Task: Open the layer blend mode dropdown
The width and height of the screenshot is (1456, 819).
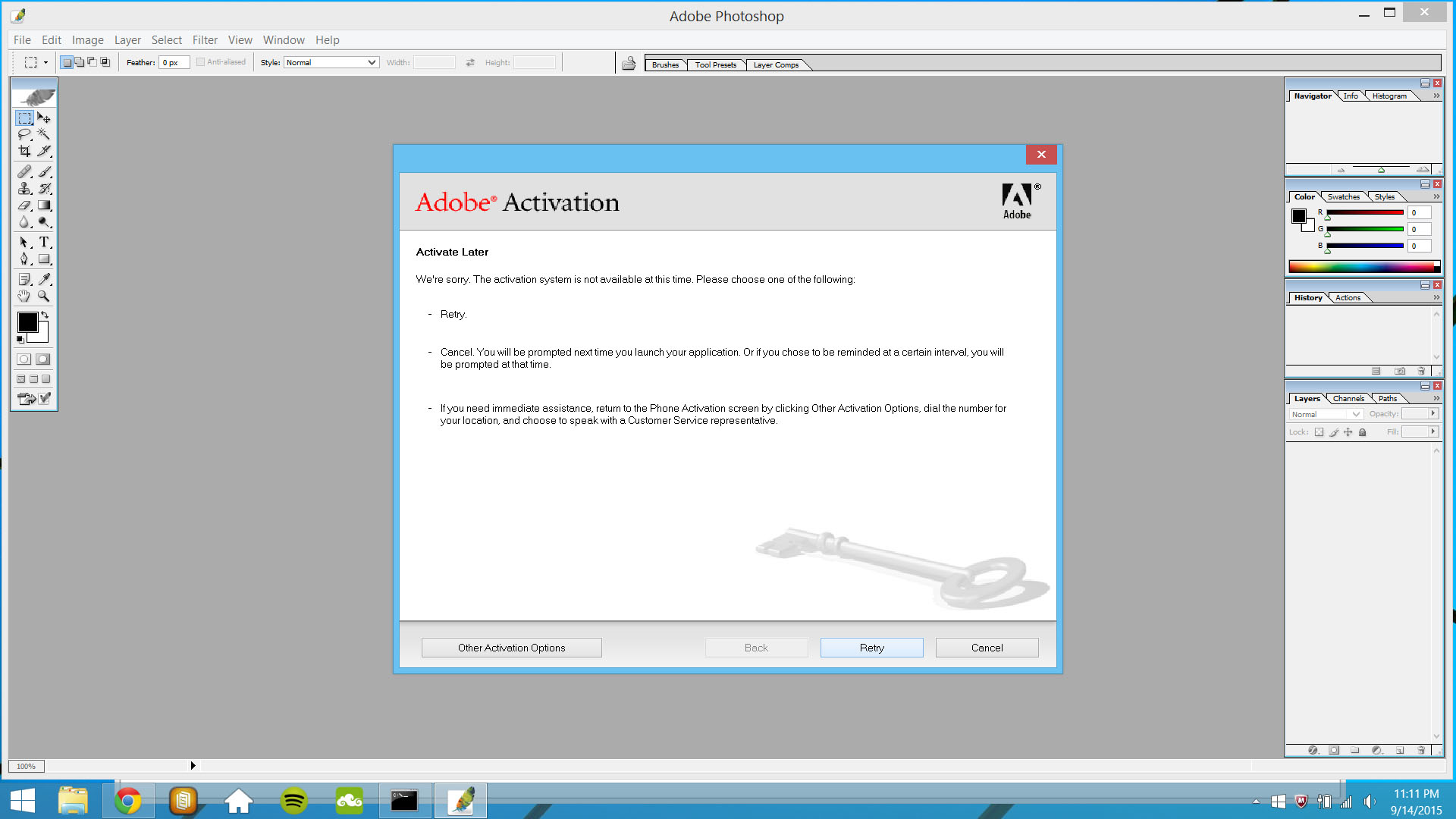Action: tap(1326, 414)
